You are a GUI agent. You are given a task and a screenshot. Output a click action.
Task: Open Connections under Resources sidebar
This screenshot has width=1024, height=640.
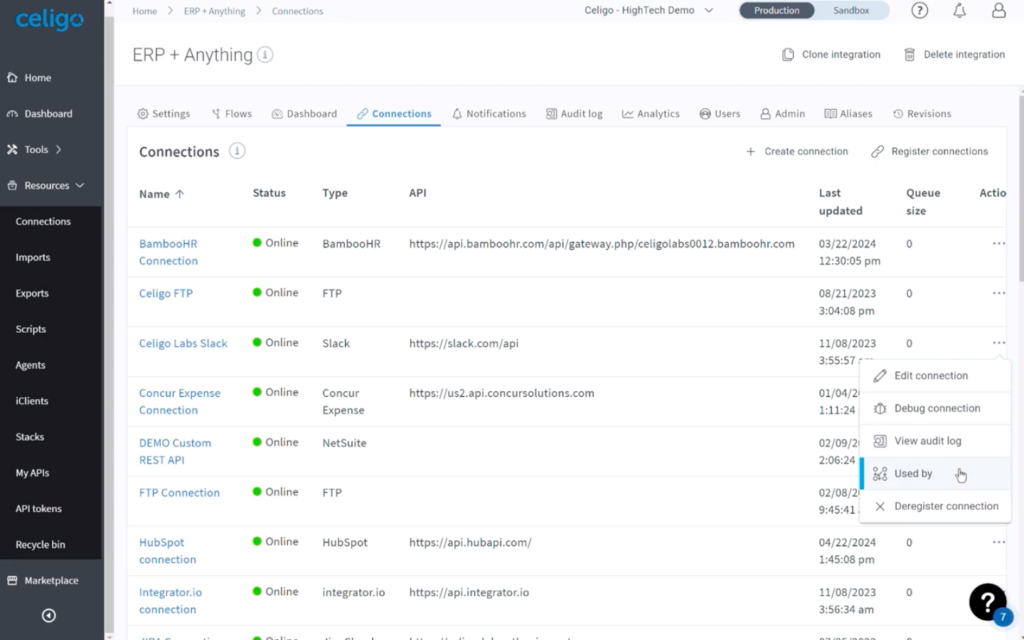43,221
